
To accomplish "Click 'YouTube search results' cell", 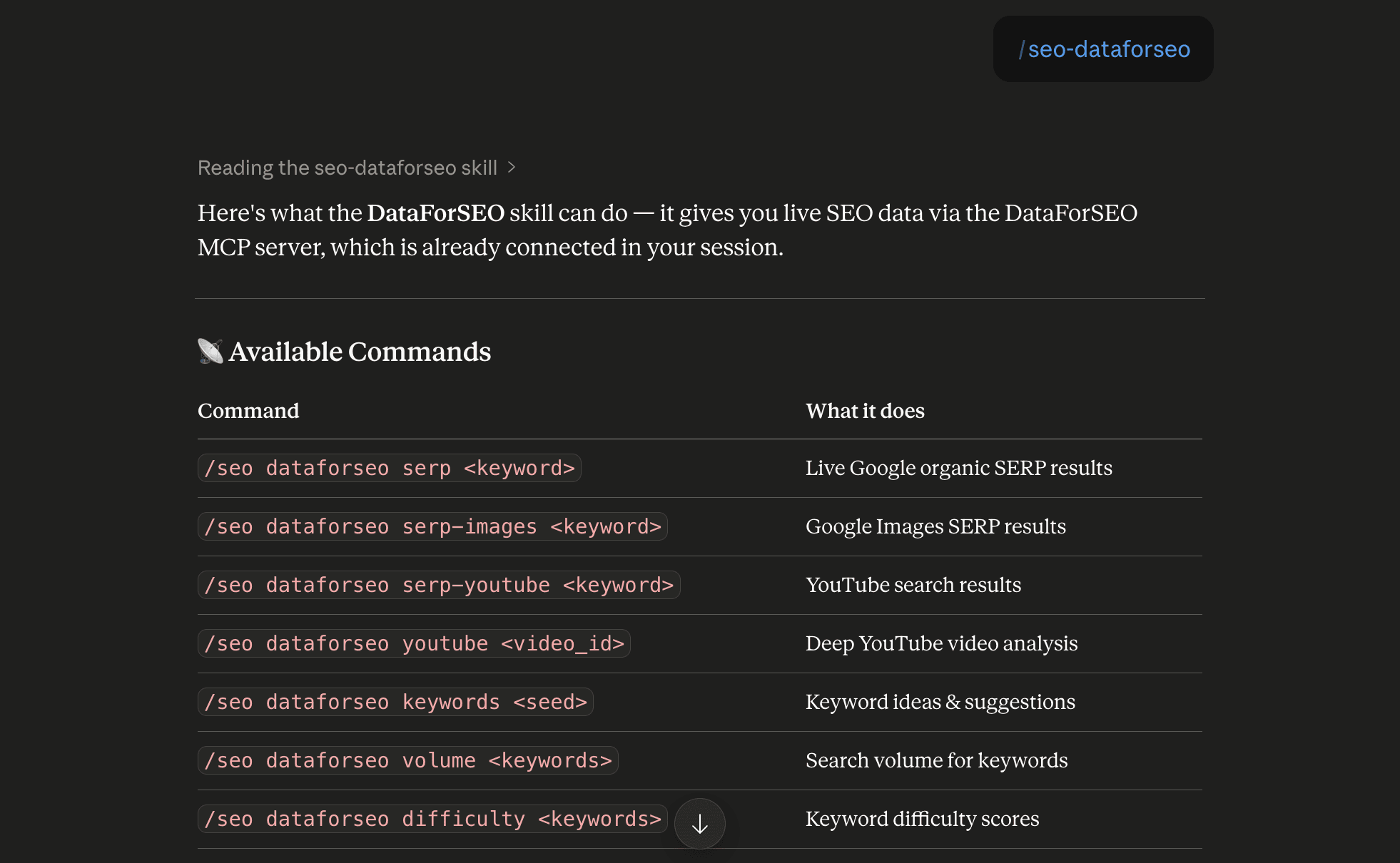I will [x=913, y=585].
